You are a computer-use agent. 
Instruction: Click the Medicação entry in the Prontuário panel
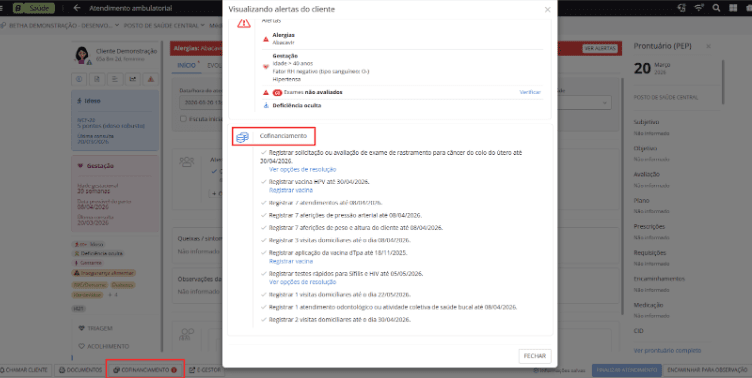[x=648, y=305]
